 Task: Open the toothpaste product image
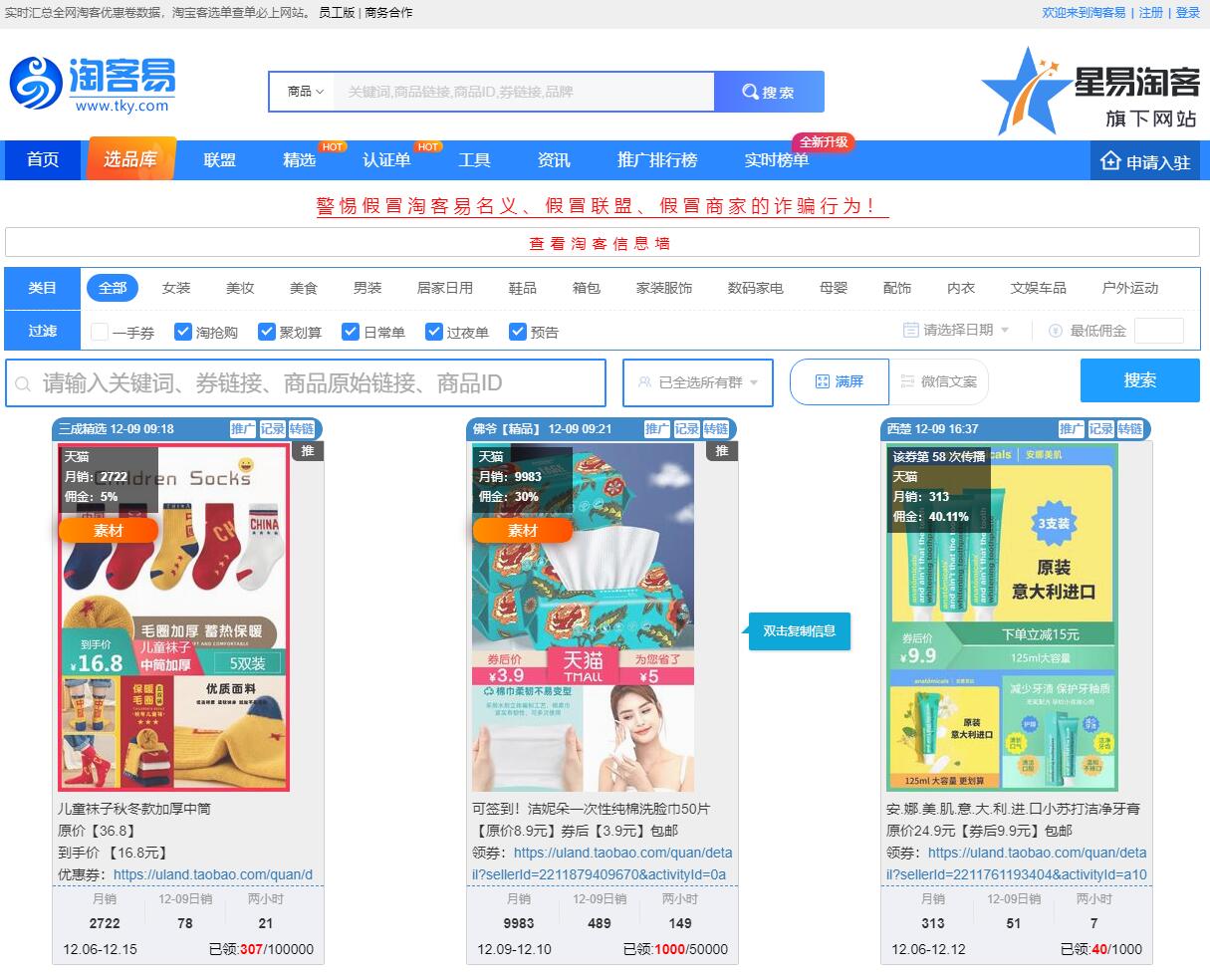1003,617
